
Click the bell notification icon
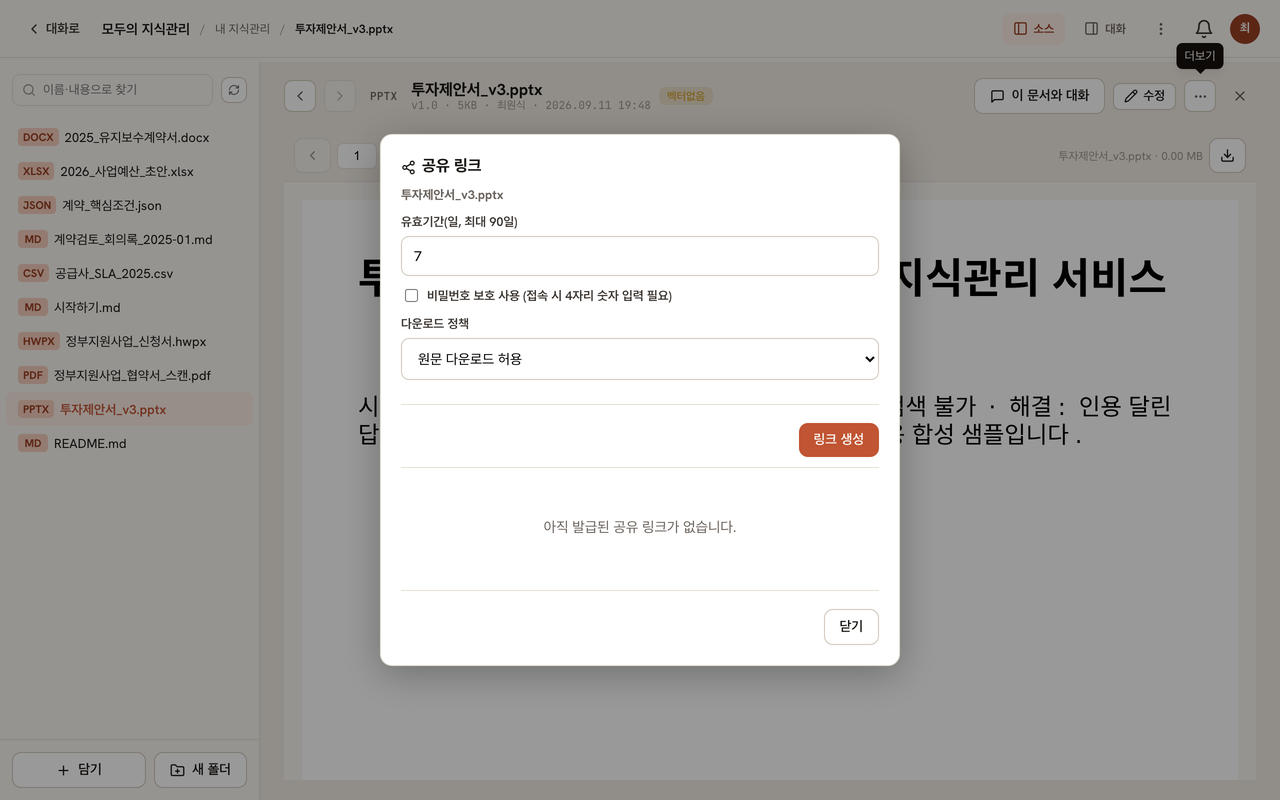point(1204,29)
